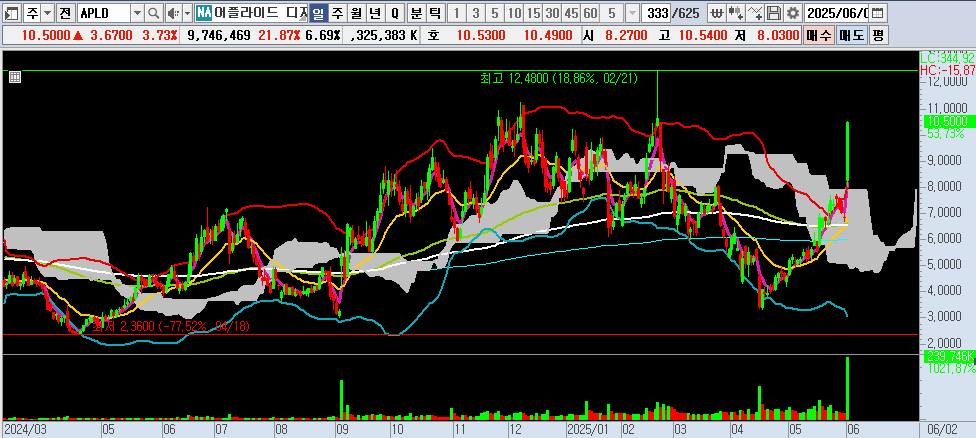Open the dropdown arrow next to speaker
This screenshot has width=976, height=438.
pos(187,12)
